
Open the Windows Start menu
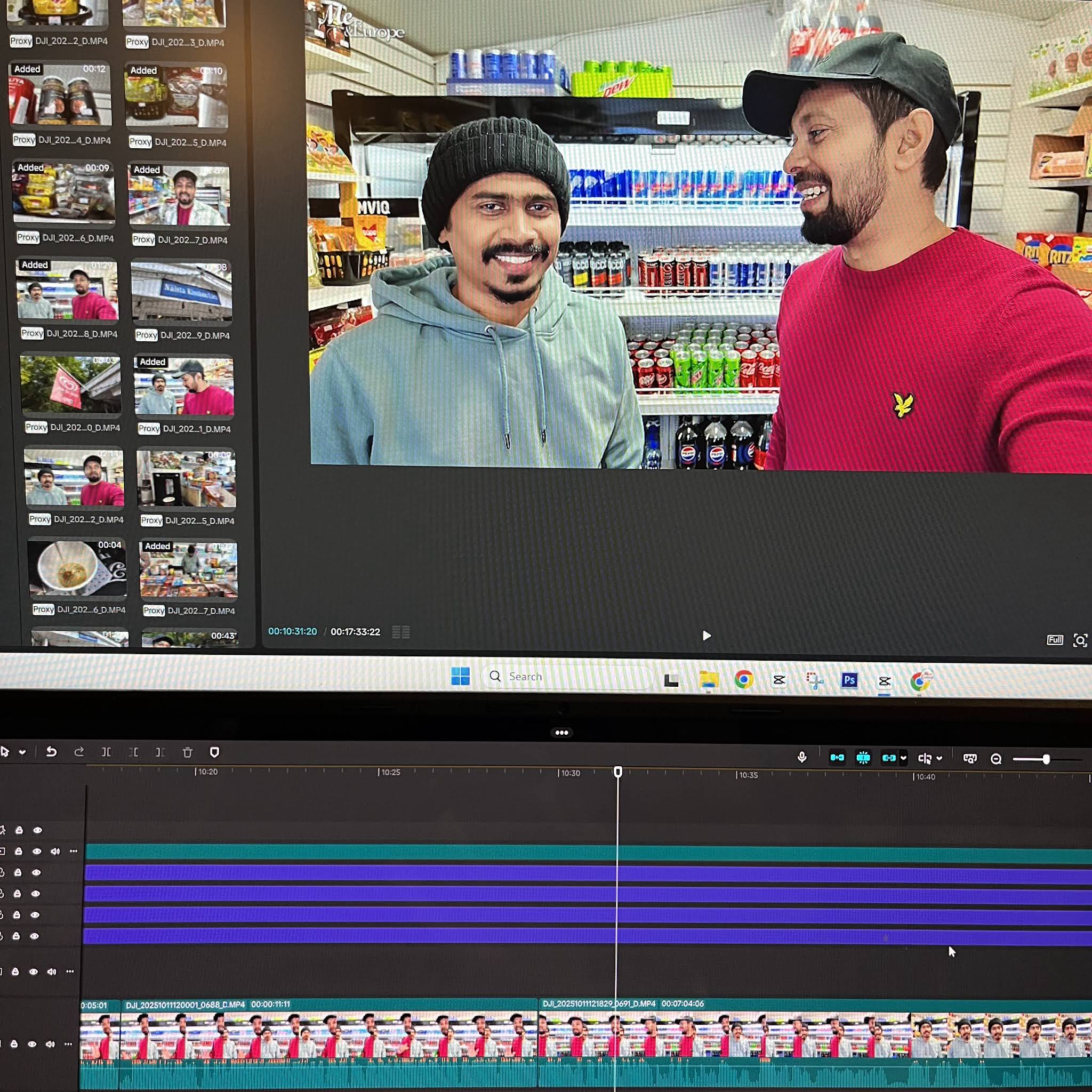click(x=461, y=676)
